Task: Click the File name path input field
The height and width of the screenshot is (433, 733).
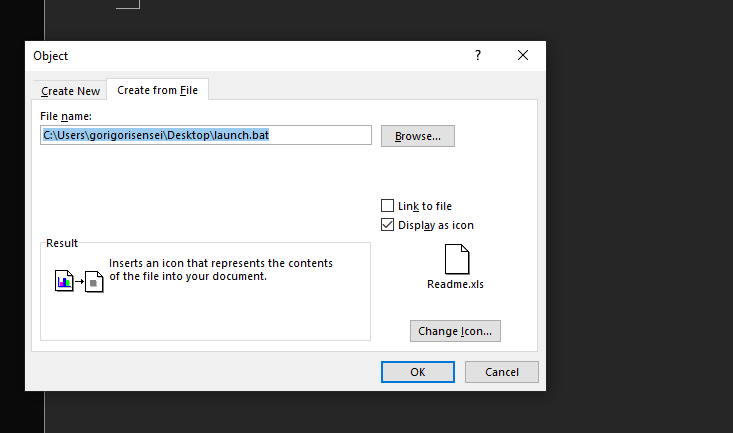Action: pos(206,135)
